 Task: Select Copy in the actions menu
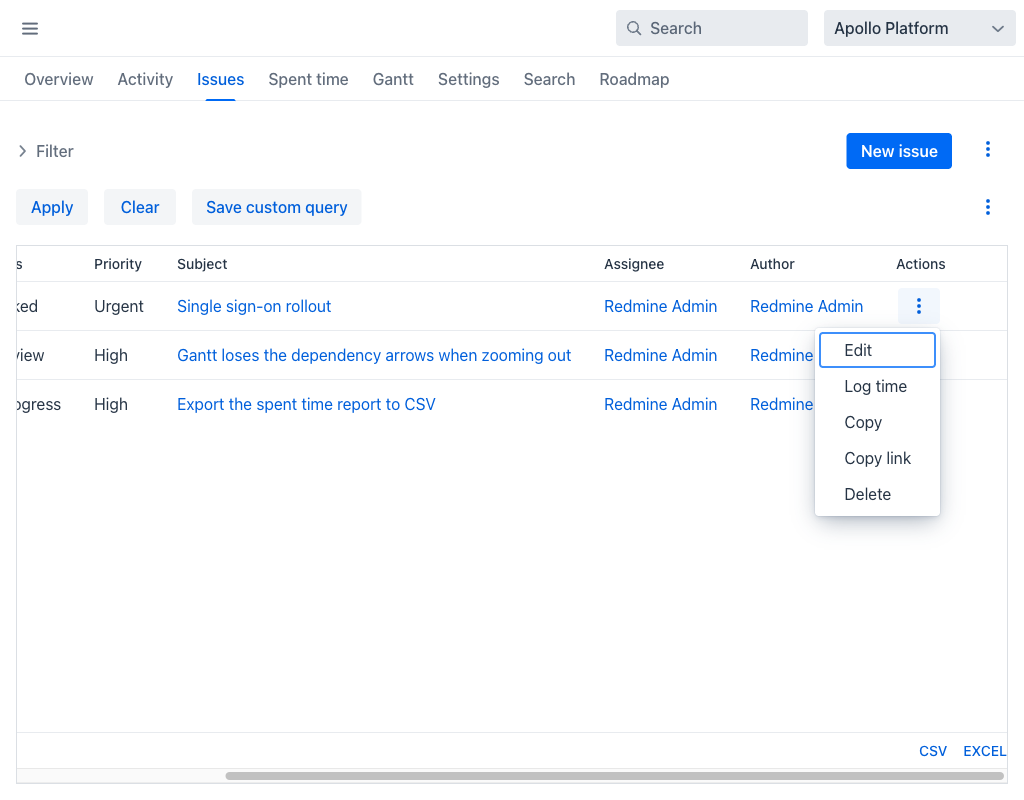[877, 422]
